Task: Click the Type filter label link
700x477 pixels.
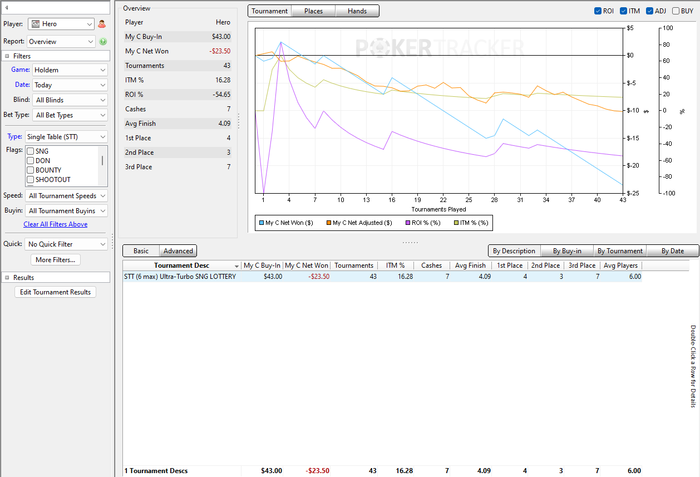Action: pyautogui.click(x=15, y=136)
